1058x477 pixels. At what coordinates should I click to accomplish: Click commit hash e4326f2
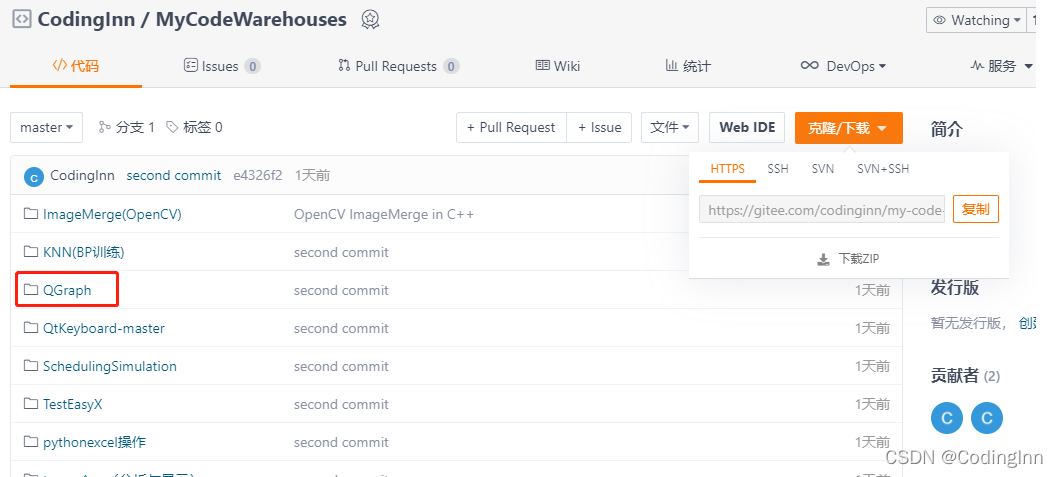point(258,175)
